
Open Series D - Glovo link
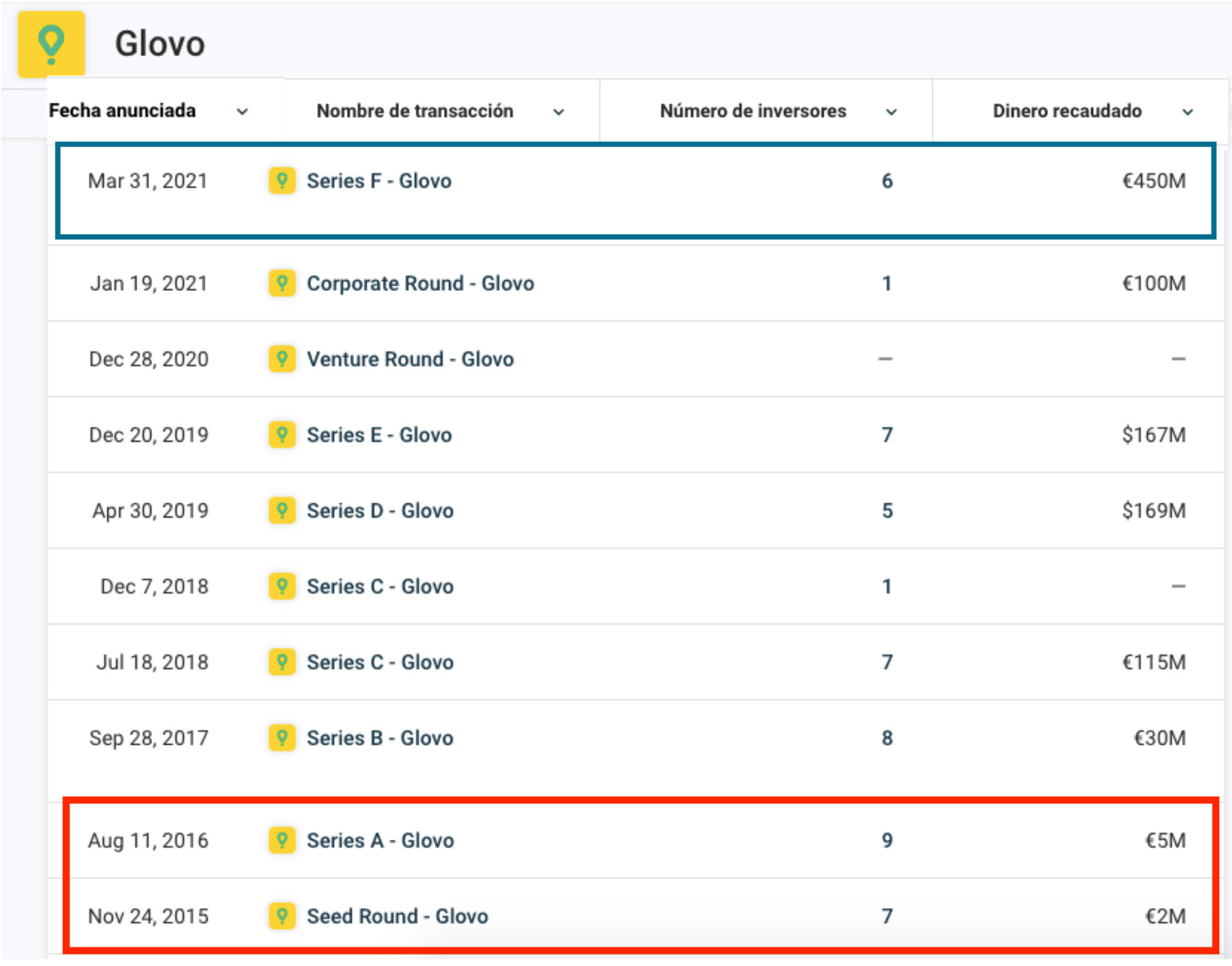pos(380,510)
